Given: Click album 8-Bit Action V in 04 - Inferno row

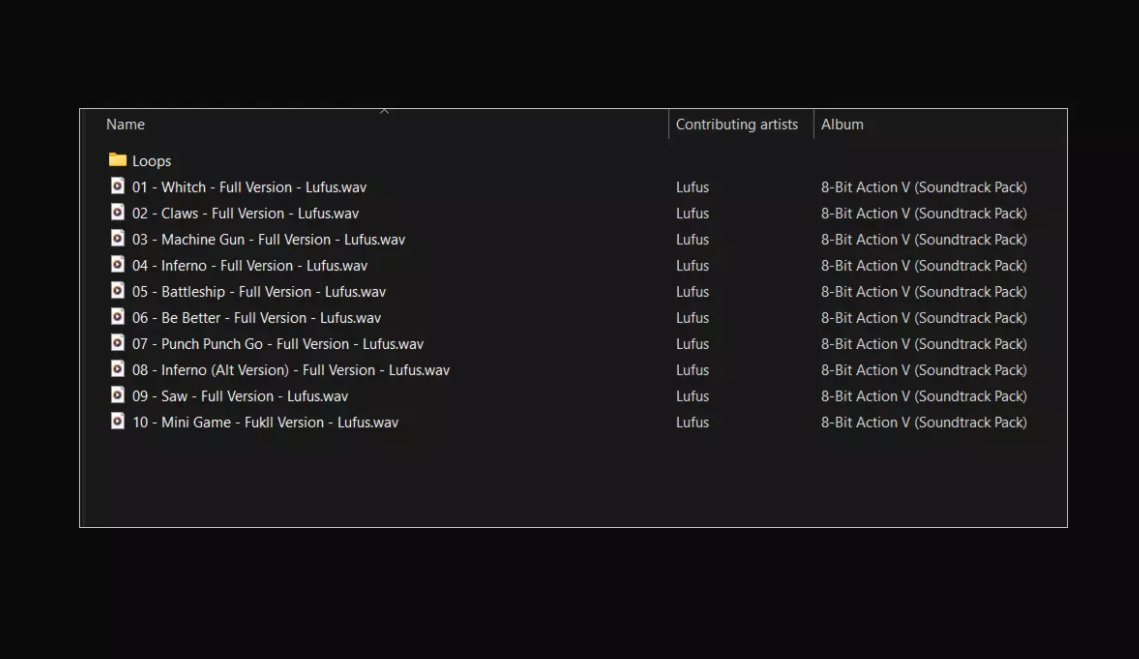Looking at the screenshot, I should pos(924,265).
